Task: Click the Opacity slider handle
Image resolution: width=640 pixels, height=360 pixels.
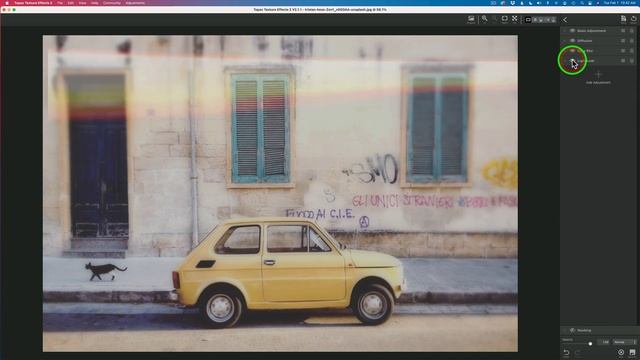Action: [x=590, y=344]
